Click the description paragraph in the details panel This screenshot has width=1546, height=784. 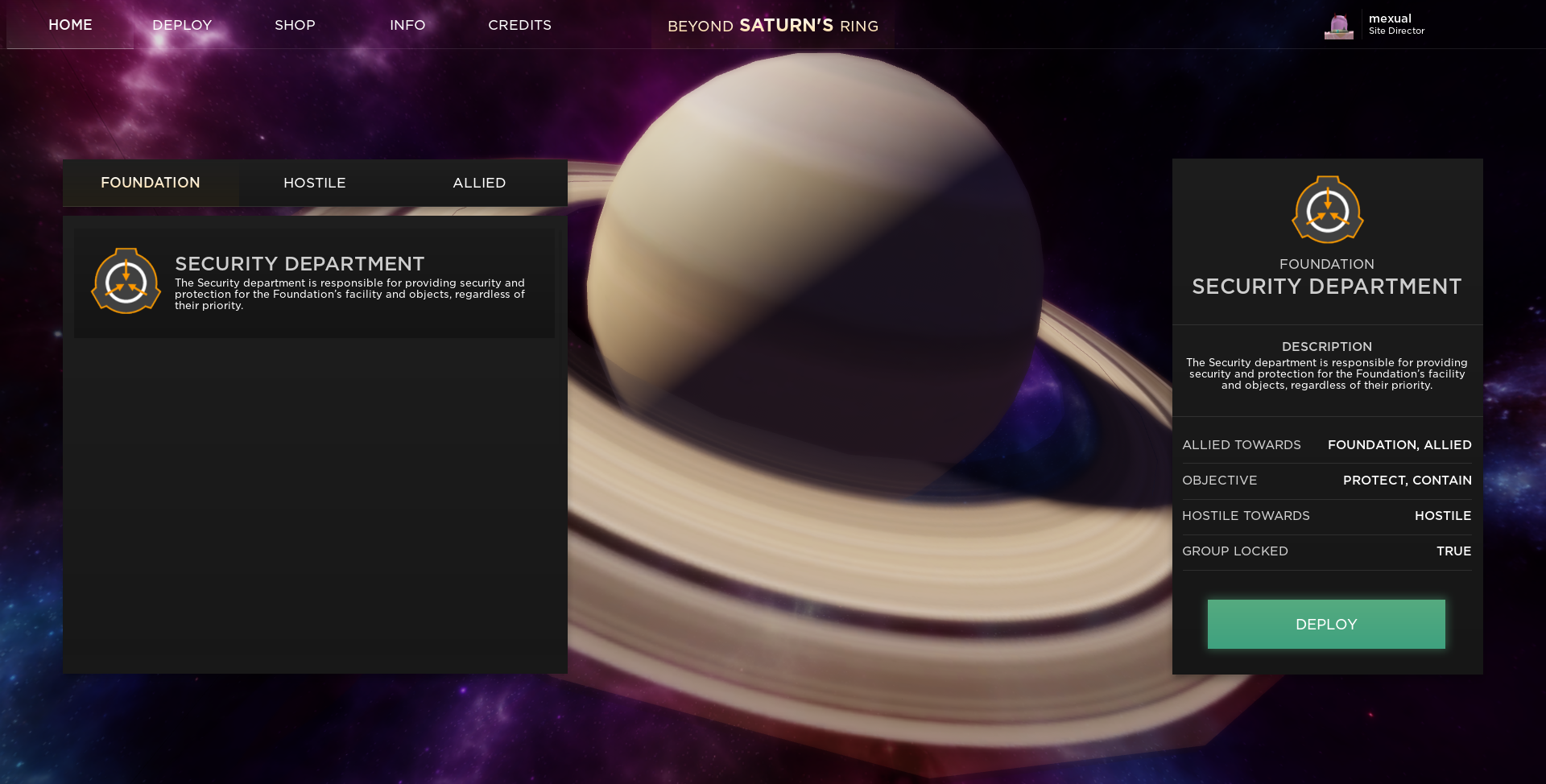coord(1327,374)
